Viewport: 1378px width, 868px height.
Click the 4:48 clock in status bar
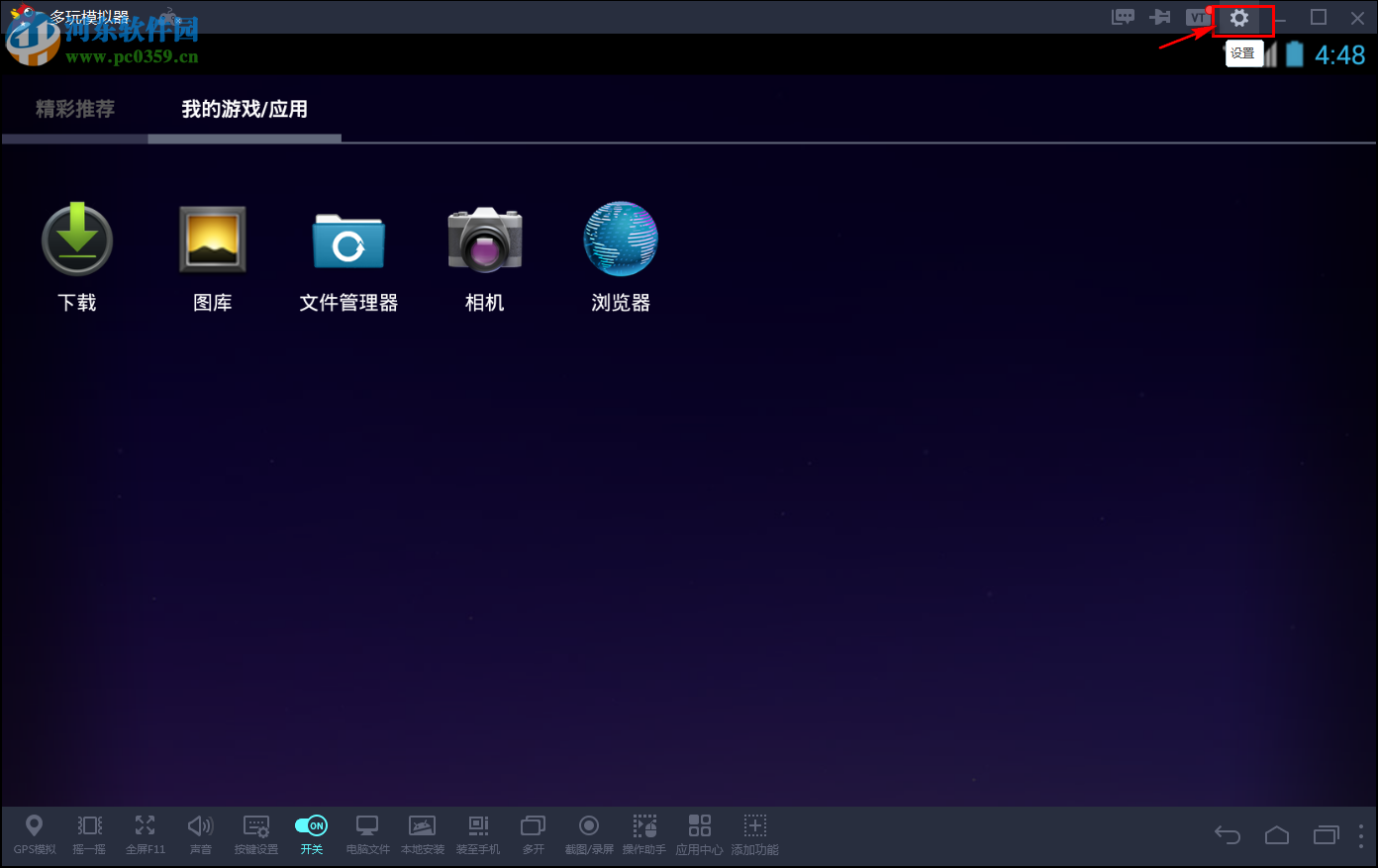click(1340, 55)
